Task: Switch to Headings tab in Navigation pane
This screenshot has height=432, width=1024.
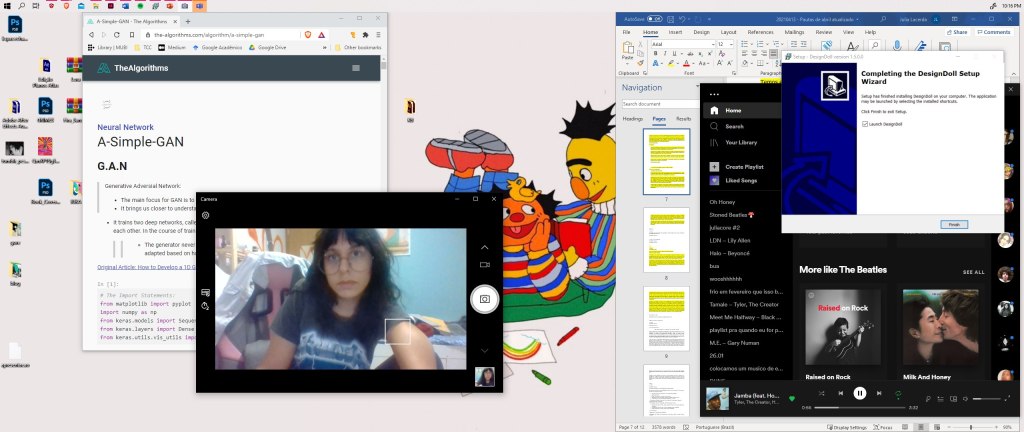Action: [633, 119]
